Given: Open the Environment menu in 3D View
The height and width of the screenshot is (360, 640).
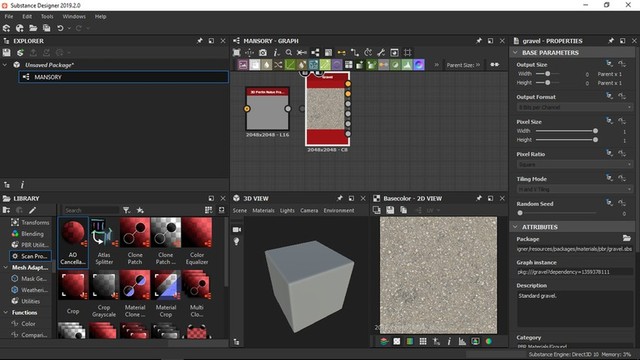Looking at the screenshot, I should click(x=339, y=211).
